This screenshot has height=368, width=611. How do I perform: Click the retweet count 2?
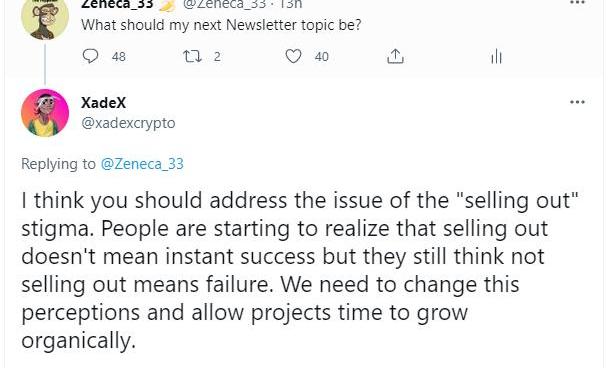217,57
